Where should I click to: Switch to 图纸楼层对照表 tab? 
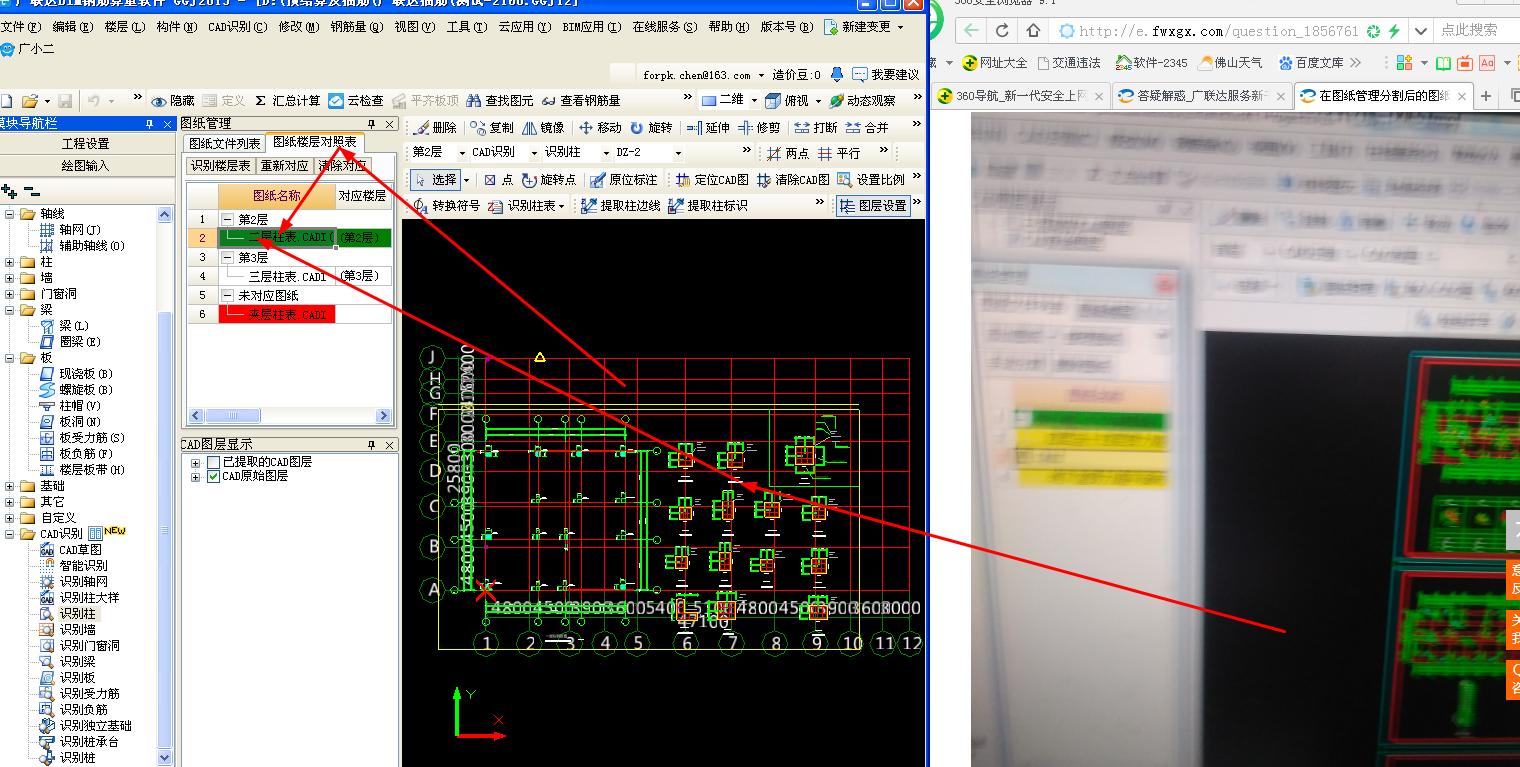coord(315,143)
